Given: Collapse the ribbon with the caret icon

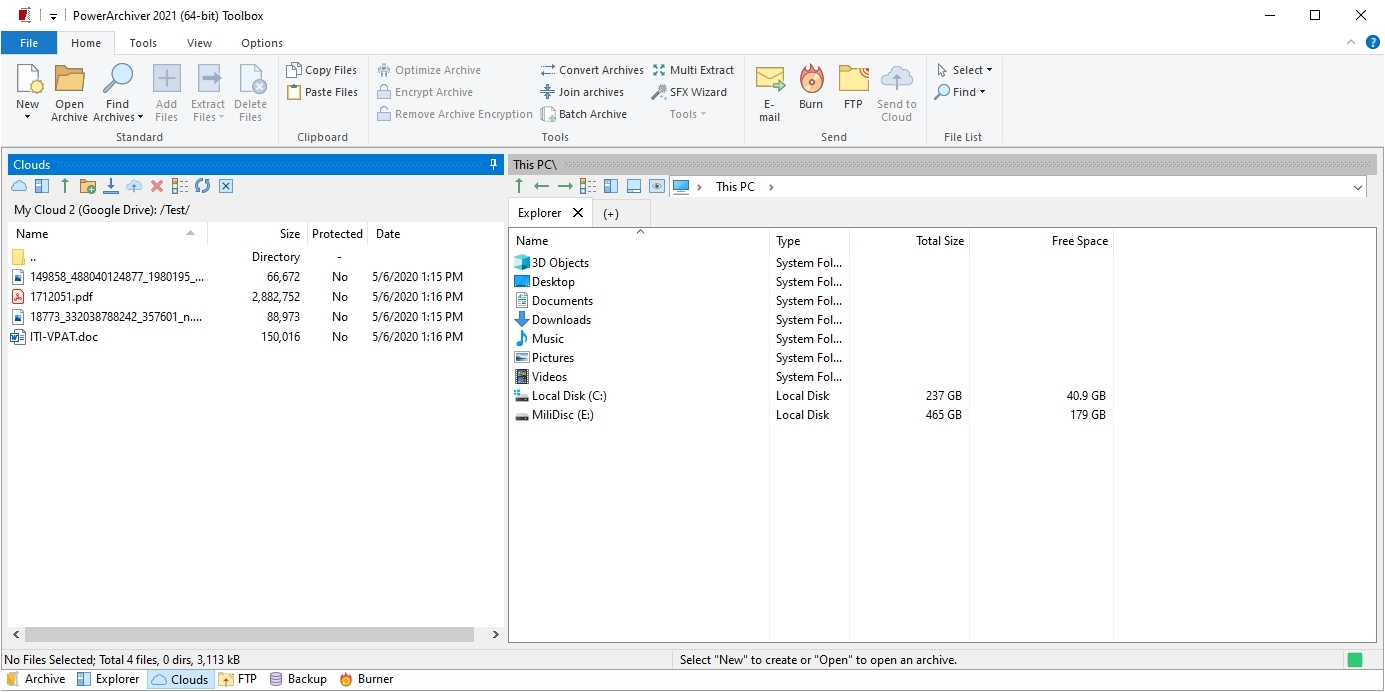Looking at the screenshot, I should click(x=1351, y=43).
